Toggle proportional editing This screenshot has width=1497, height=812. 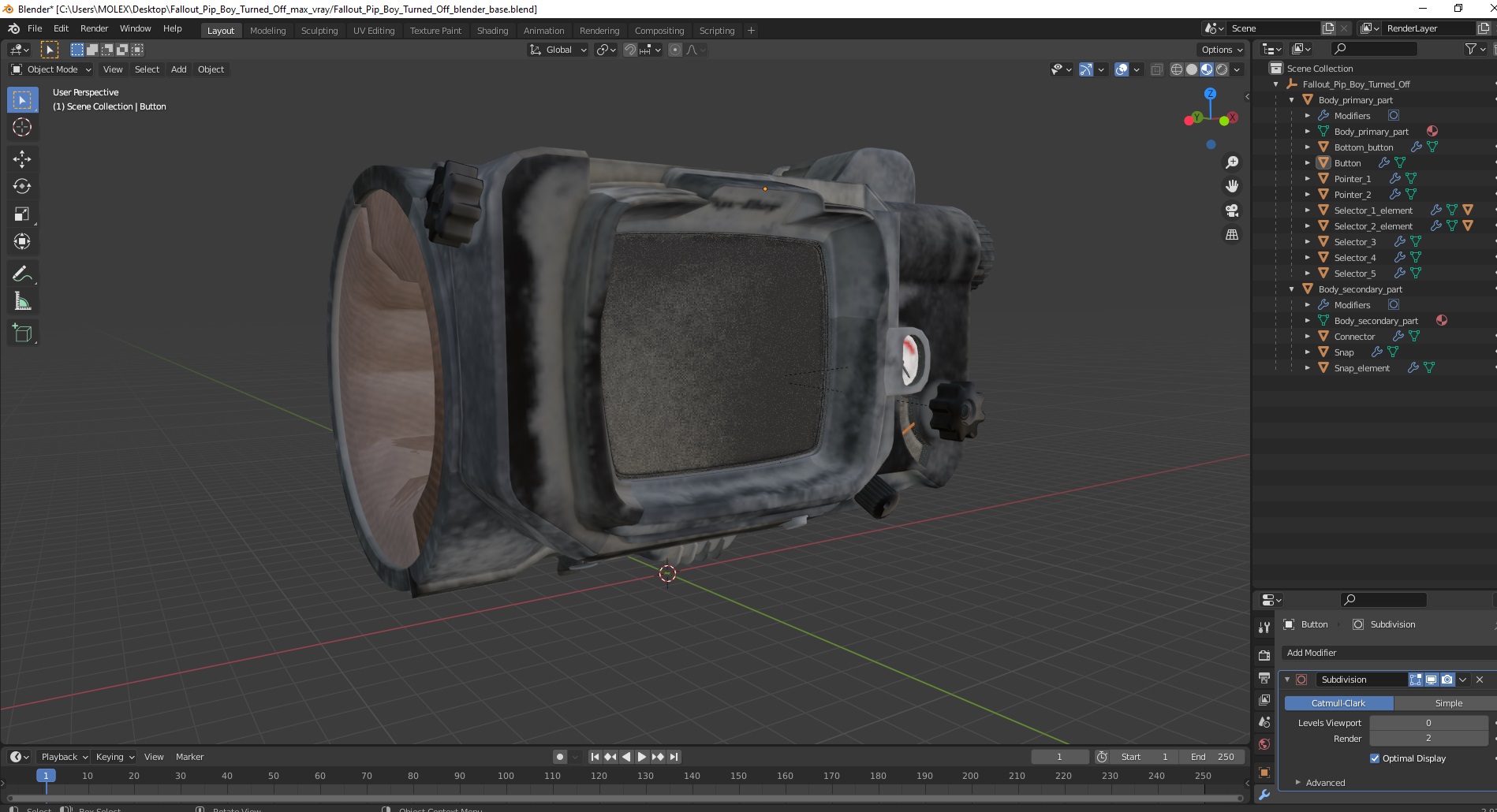675,50
